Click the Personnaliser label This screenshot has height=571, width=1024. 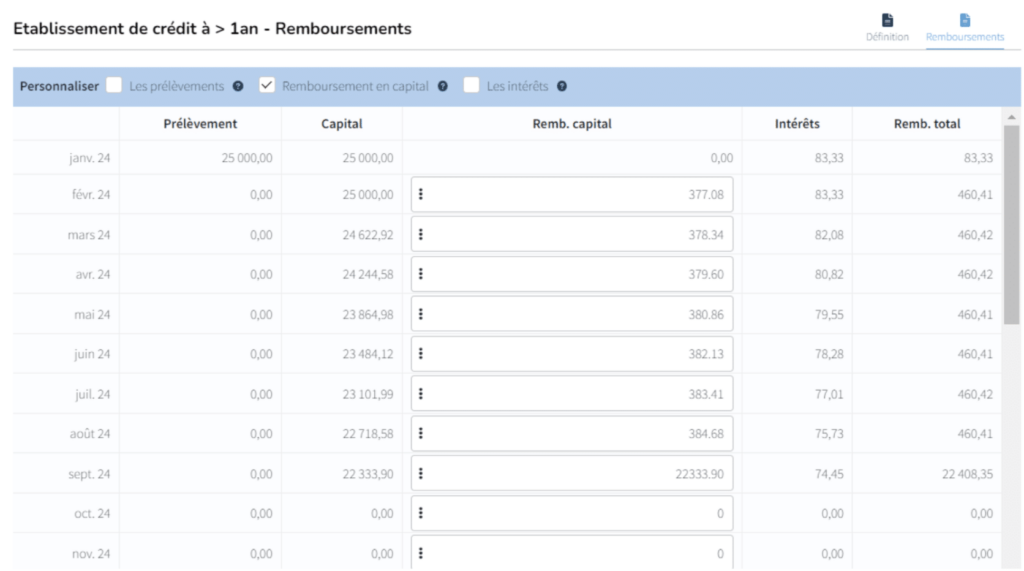coord(59,86)
